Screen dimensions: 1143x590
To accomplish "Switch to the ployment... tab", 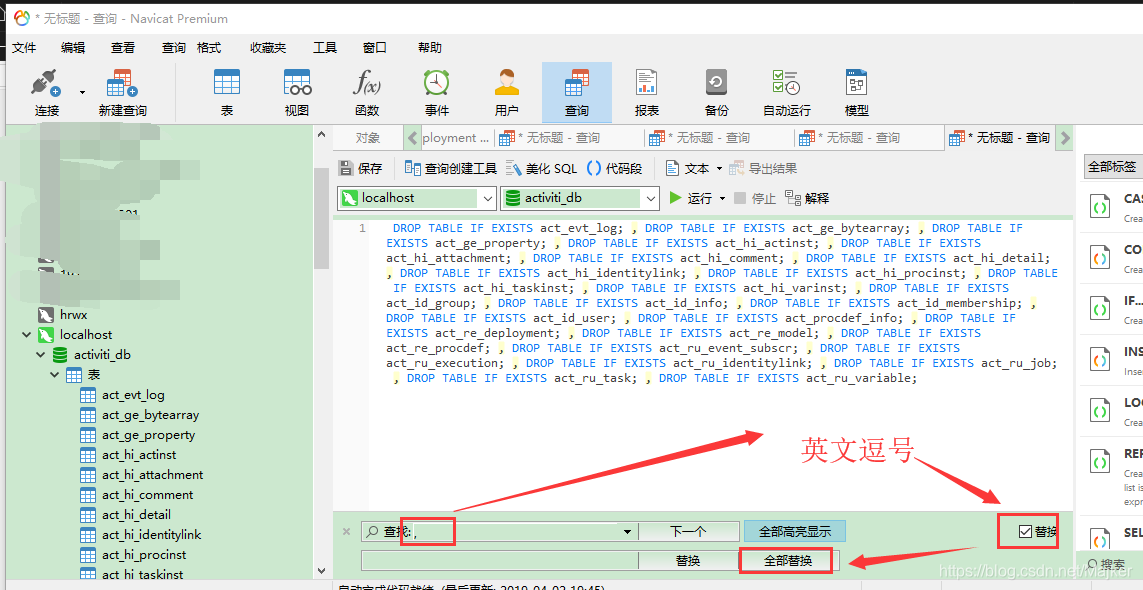I will pos(456,138).
